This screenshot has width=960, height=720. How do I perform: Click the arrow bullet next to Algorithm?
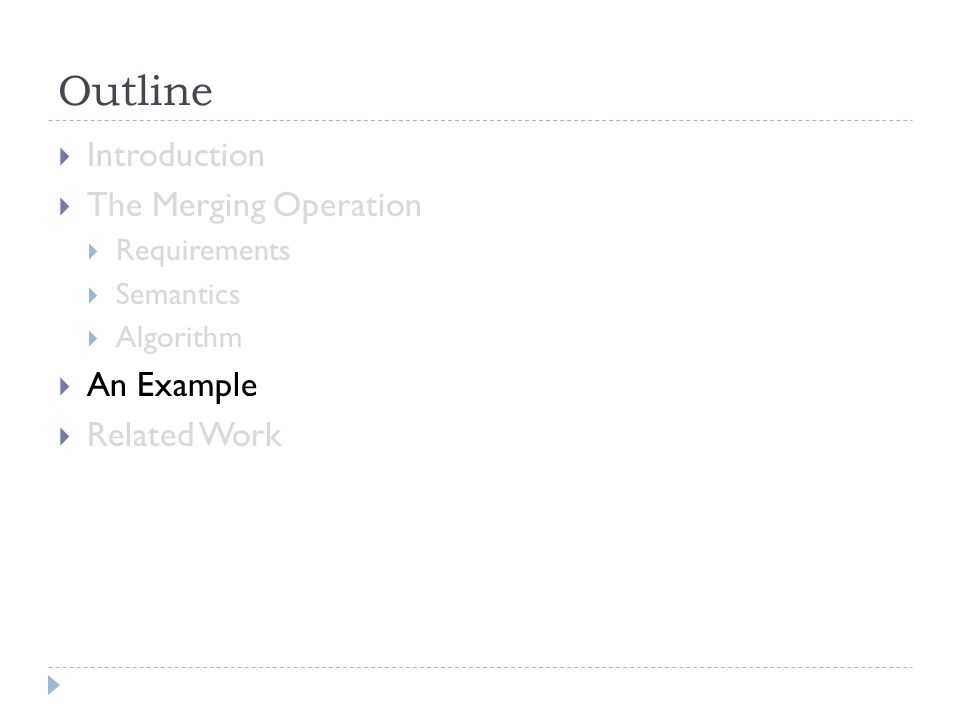93,339
